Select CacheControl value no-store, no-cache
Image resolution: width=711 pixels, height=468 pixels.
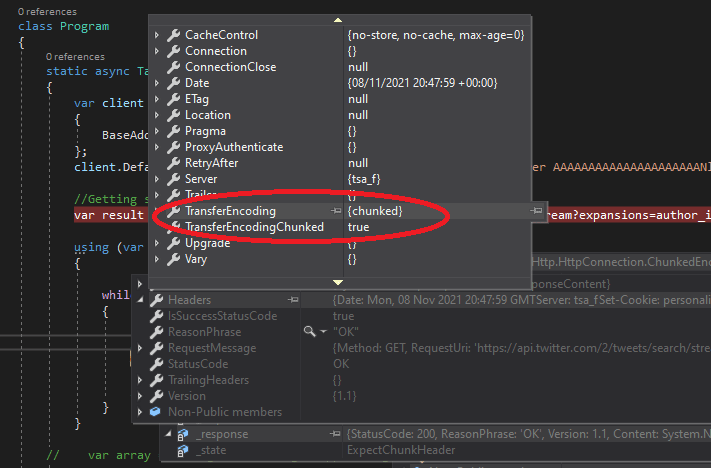click(x=436, y=35)
